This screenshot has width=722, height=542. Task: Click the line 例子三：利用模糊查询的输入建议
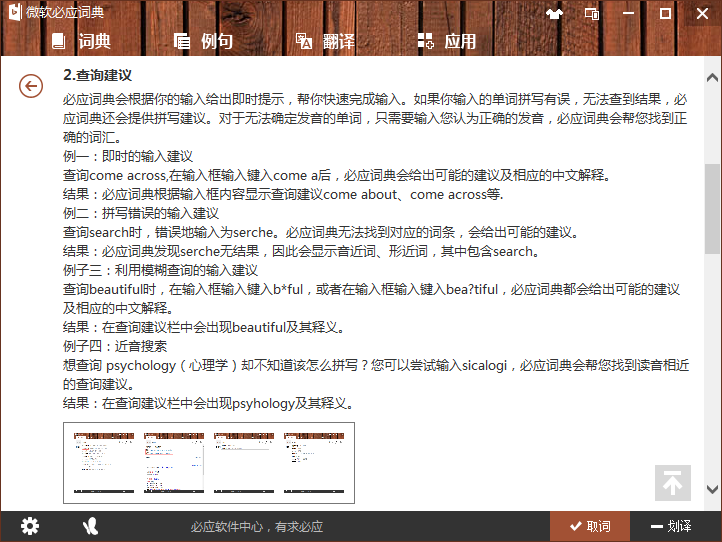tap(160, 270)
